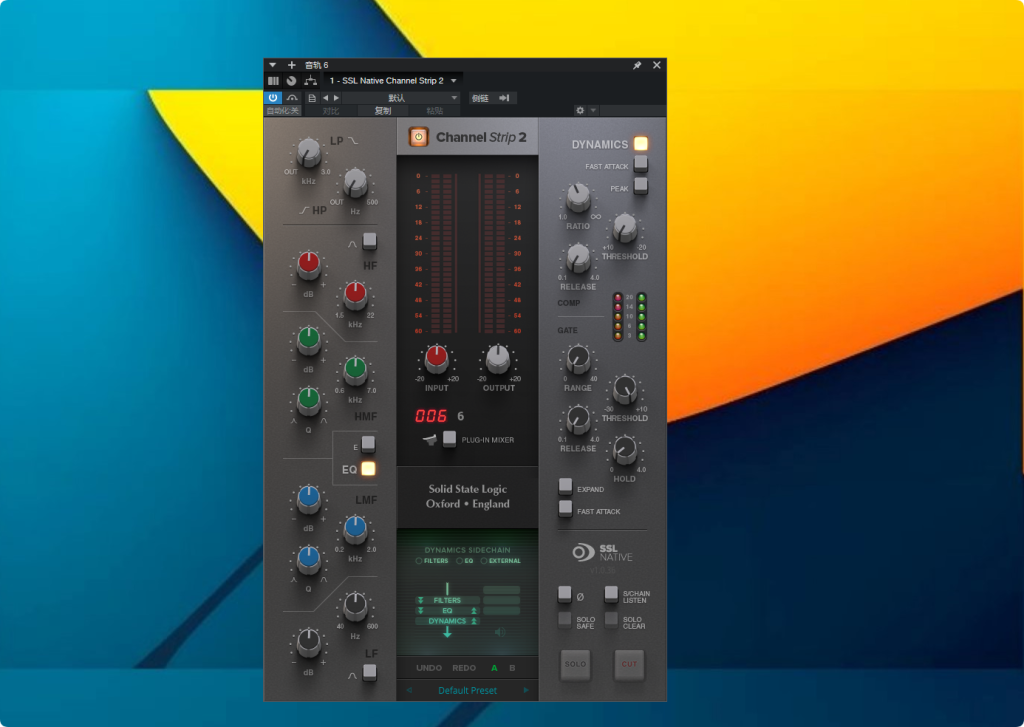
Task: Click the Default Preset name
Action: point(468,690)
